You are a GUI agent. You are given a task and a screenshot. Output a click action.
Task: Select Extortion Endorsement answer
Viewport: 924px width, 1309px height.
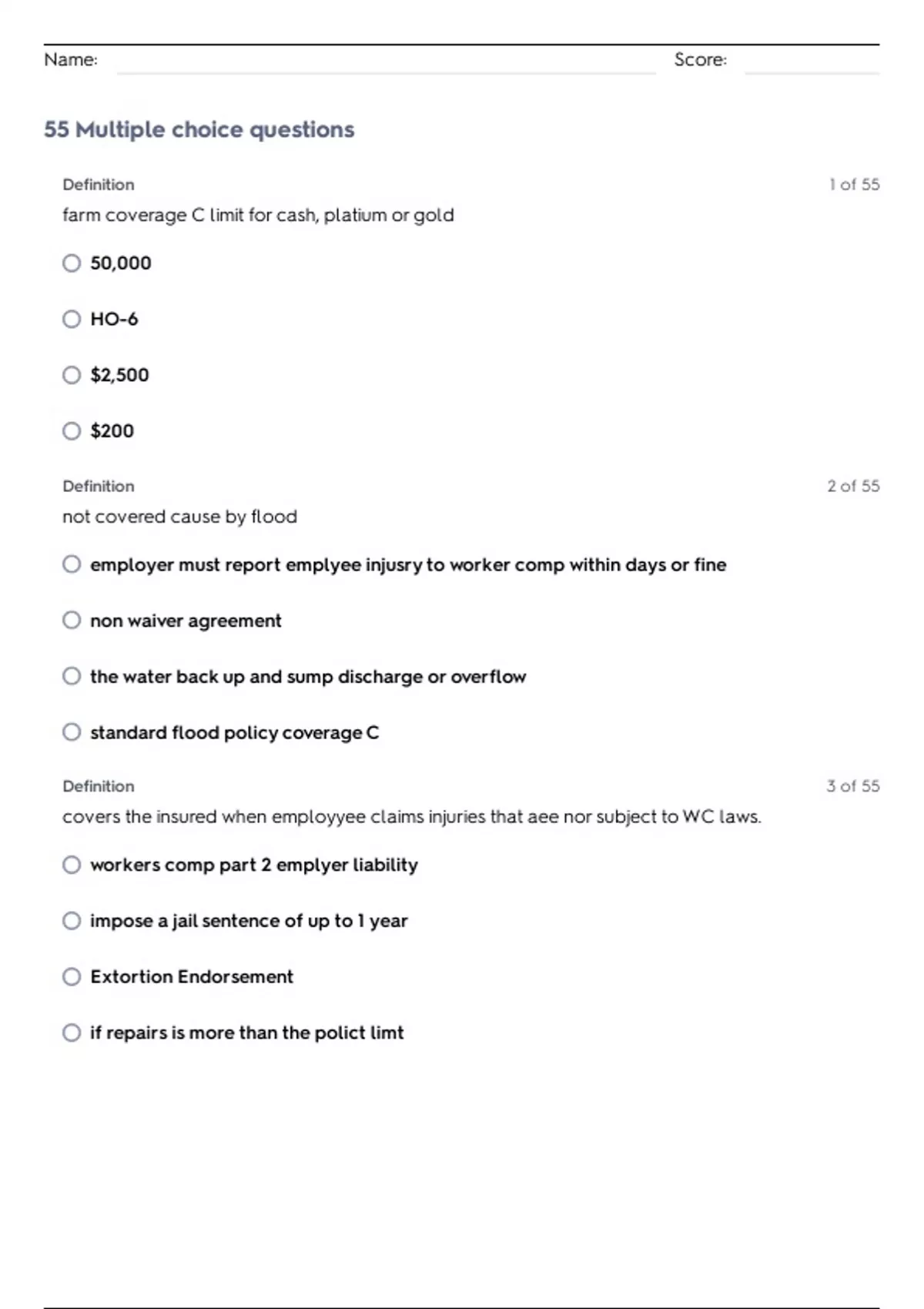72,977
